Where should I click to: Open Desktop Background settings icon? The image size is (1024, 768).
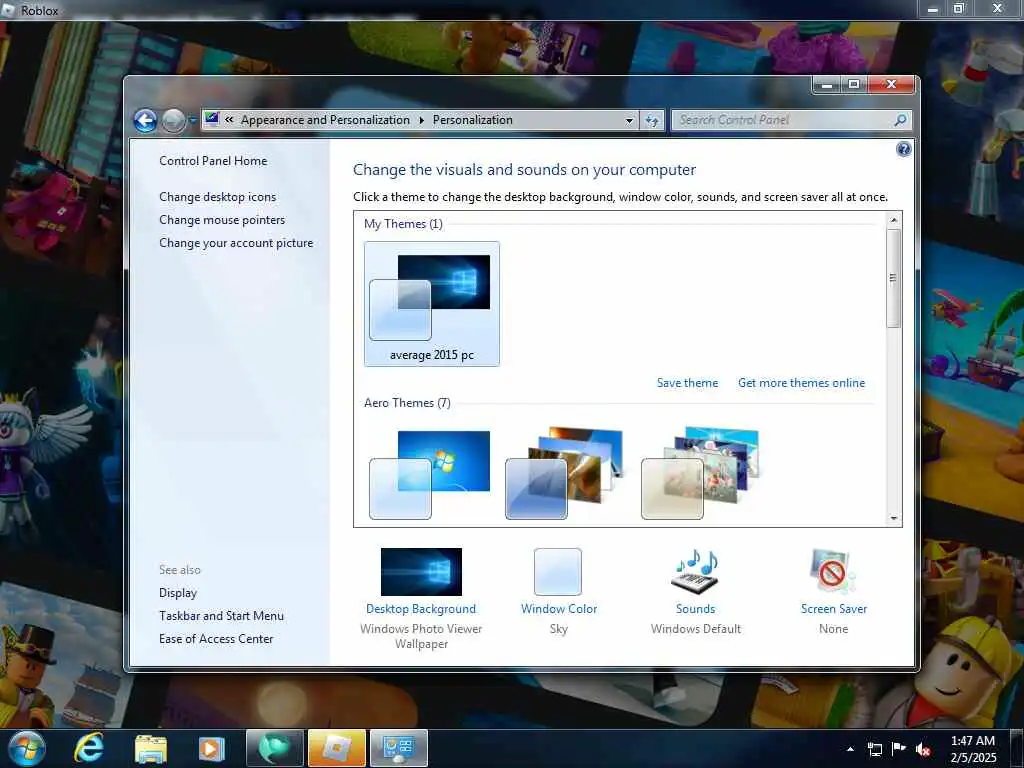(x=421, y=572)
